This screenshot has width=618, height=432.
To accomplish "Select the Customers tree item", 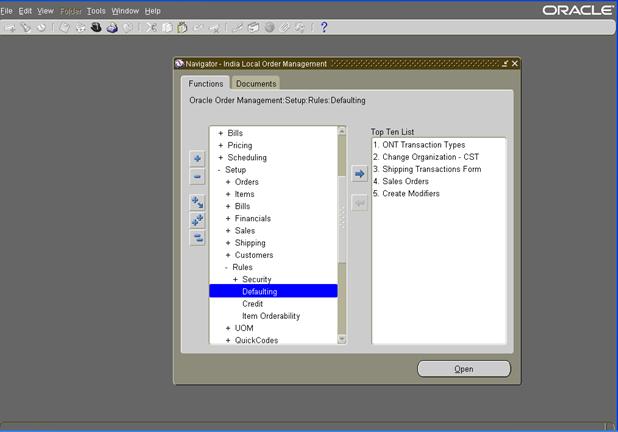I will click(254, 255).
